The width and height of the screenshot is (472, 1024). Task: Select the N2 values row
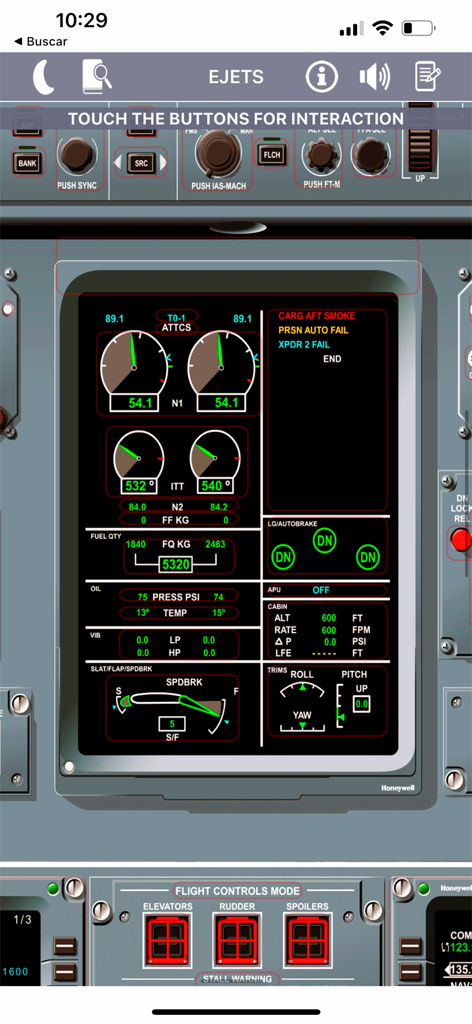pyautogui.click(x=178, y=507)
